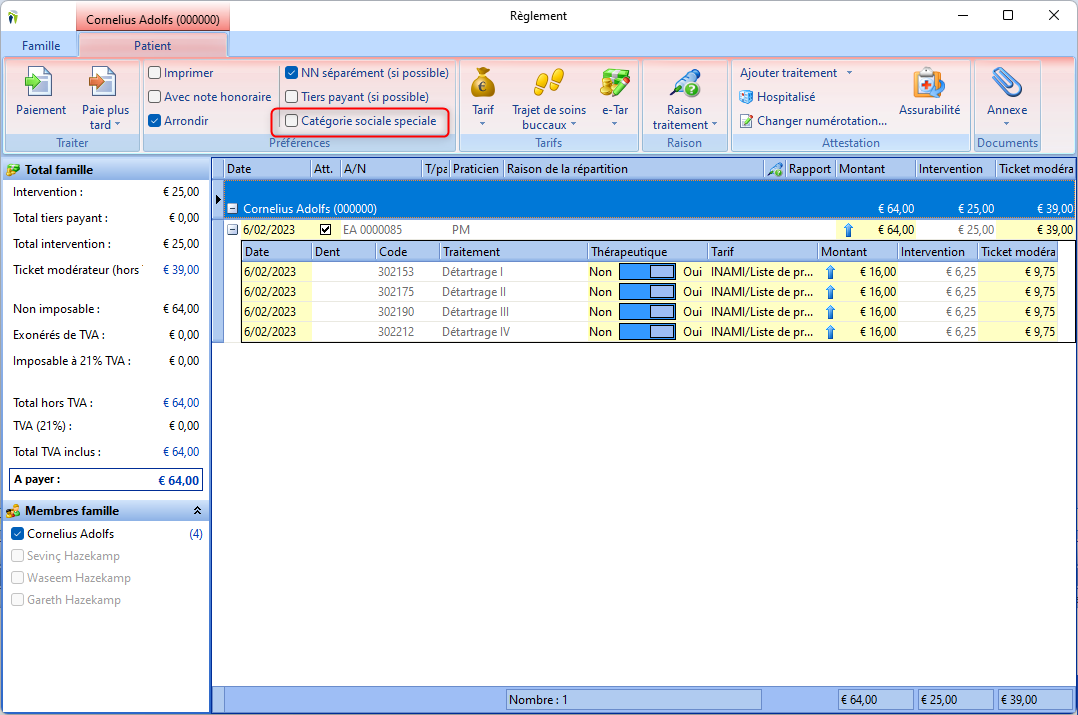Click the Trajet de soins buccaux footprints icon

548,83
